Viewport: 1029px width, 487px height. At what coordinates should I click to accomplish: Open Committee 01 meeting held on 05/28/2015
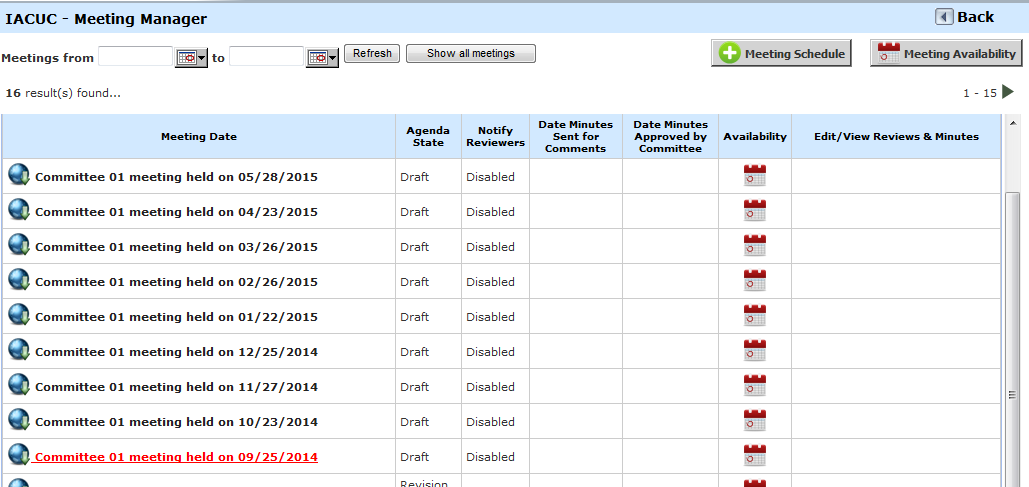coord(177,177)
